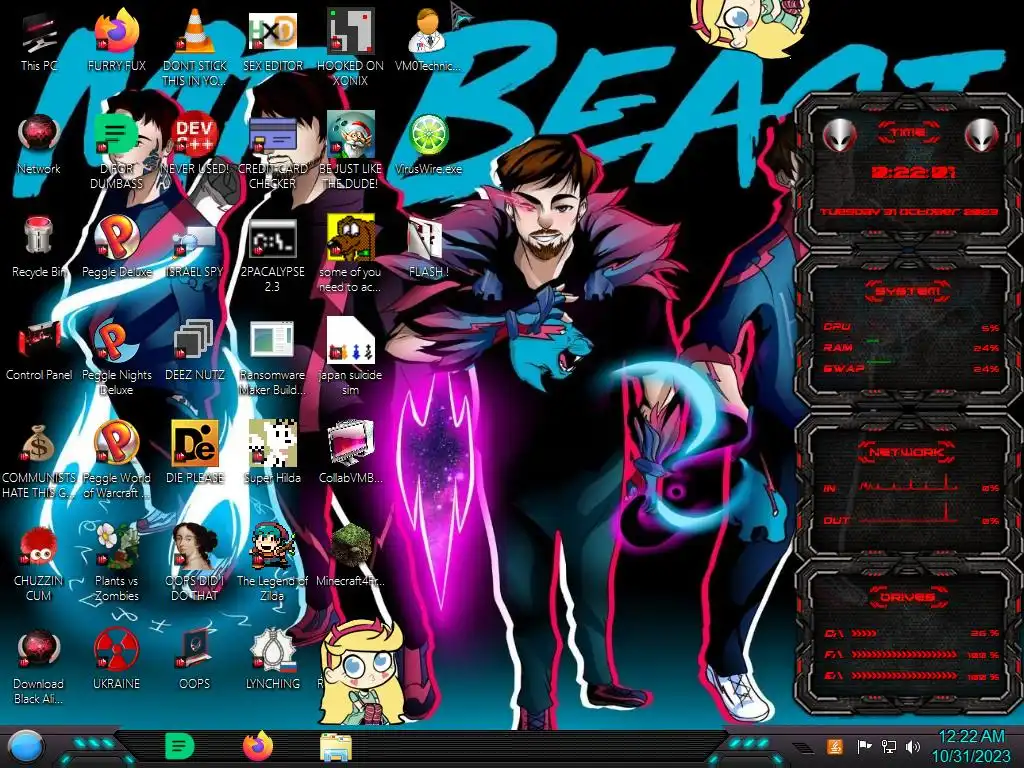
Task: Click the CPU usage row
Action: click(912, 327)
